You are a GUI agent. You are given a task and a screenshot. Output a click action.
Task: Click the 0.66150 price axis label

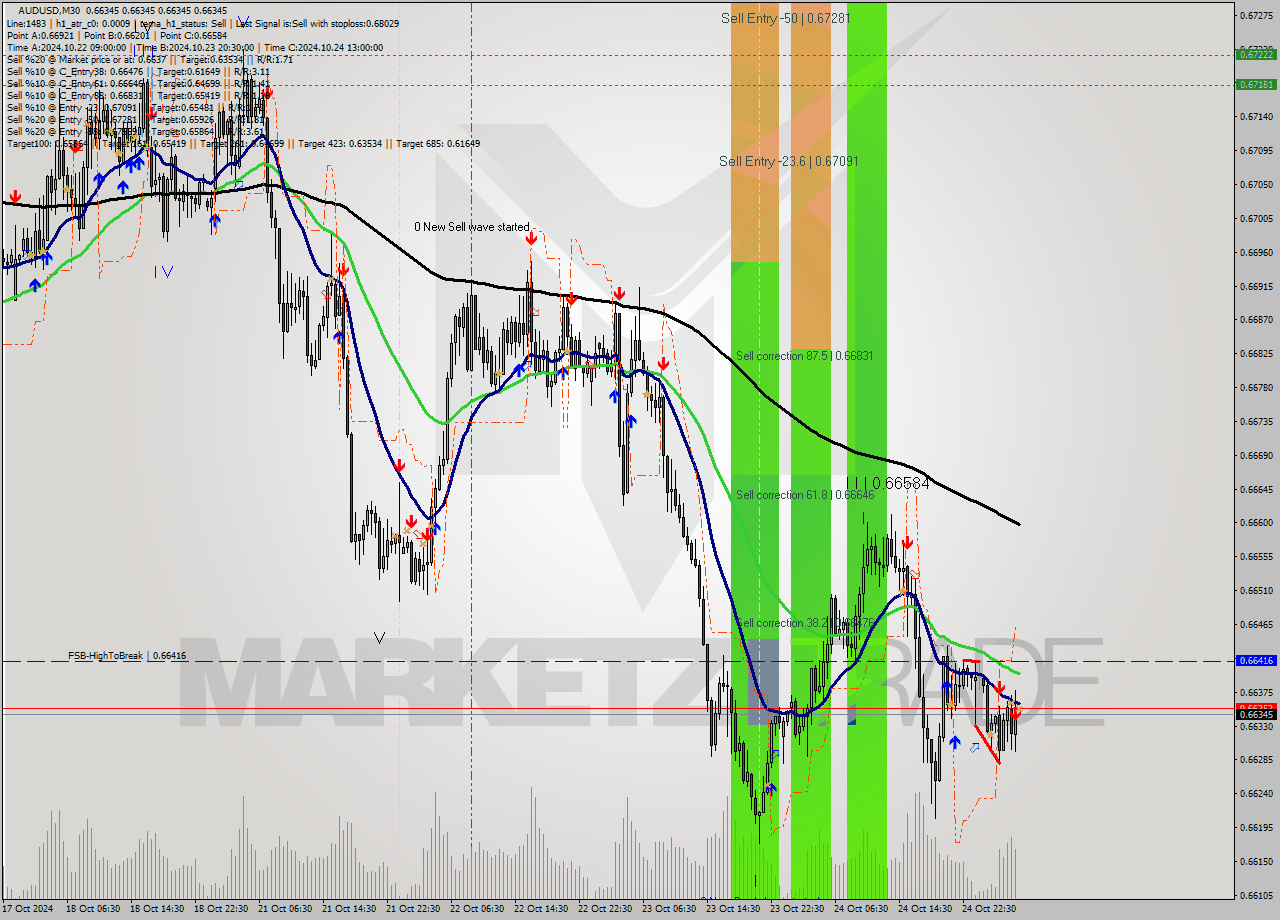point(1256,861)
